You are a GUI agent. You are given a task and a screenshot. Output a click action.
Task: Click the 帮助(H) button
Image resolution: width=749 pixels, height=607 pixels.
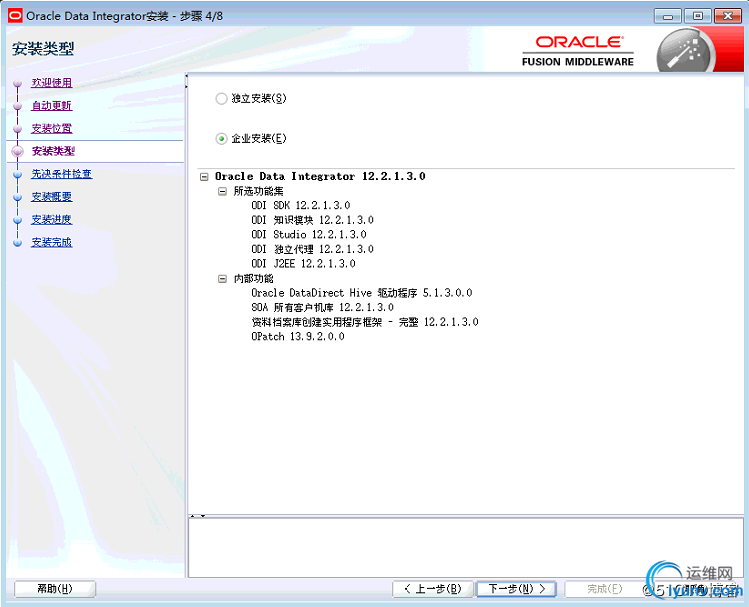point(55,589)
